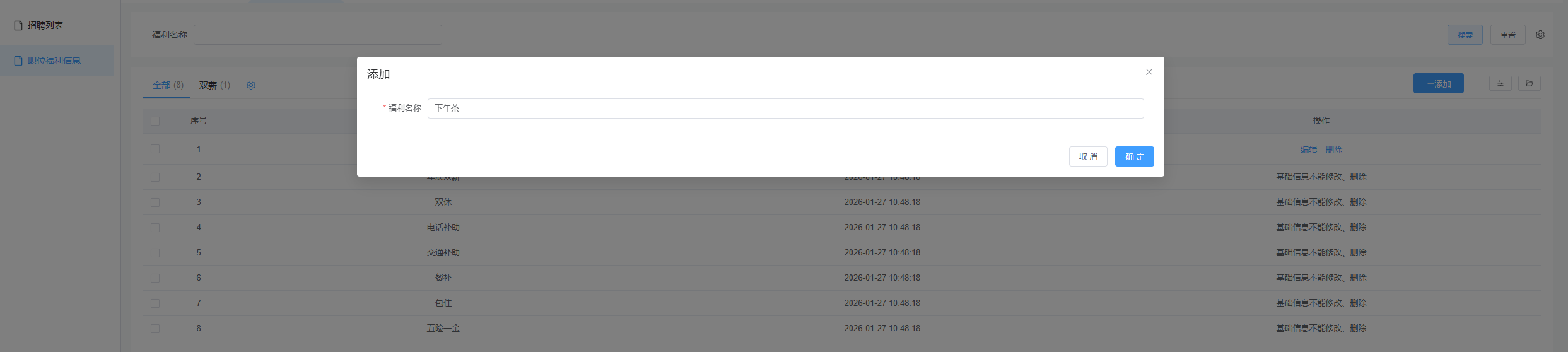Click the blue +添加 button

1438,83
